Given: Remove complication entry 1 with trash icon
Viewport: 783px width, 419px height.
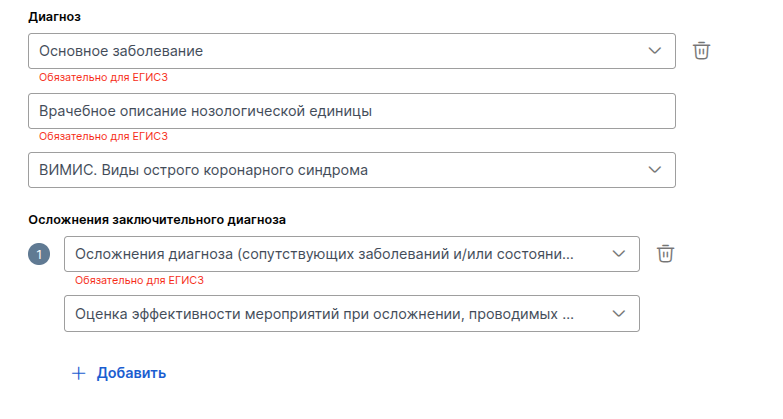Looking at the screenshot, I should (666, 254).
